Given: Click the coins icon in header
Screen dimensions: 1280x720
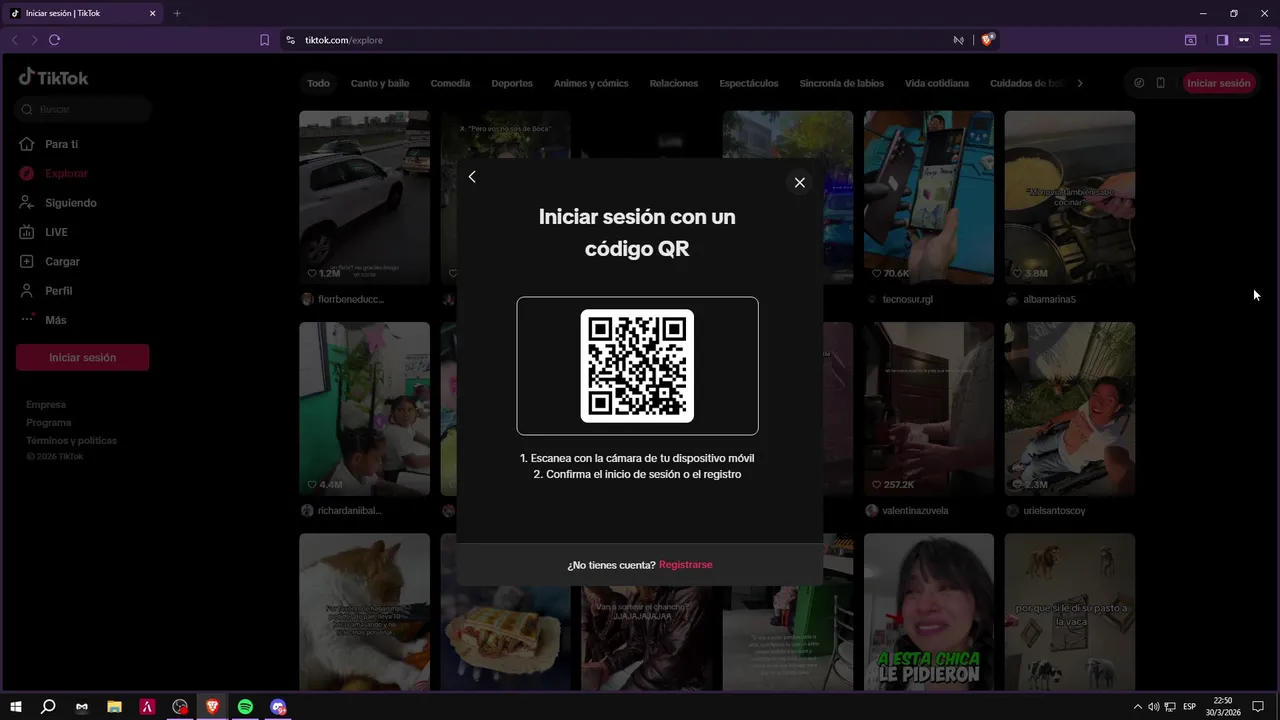Looking at the screenshot, I should click(1139, 83).
